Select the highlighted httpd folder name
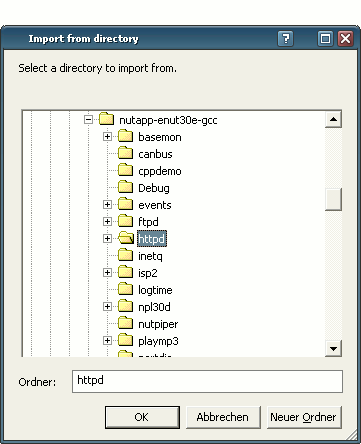The height and width of the screenshot is (444, 361). (152, 239)
